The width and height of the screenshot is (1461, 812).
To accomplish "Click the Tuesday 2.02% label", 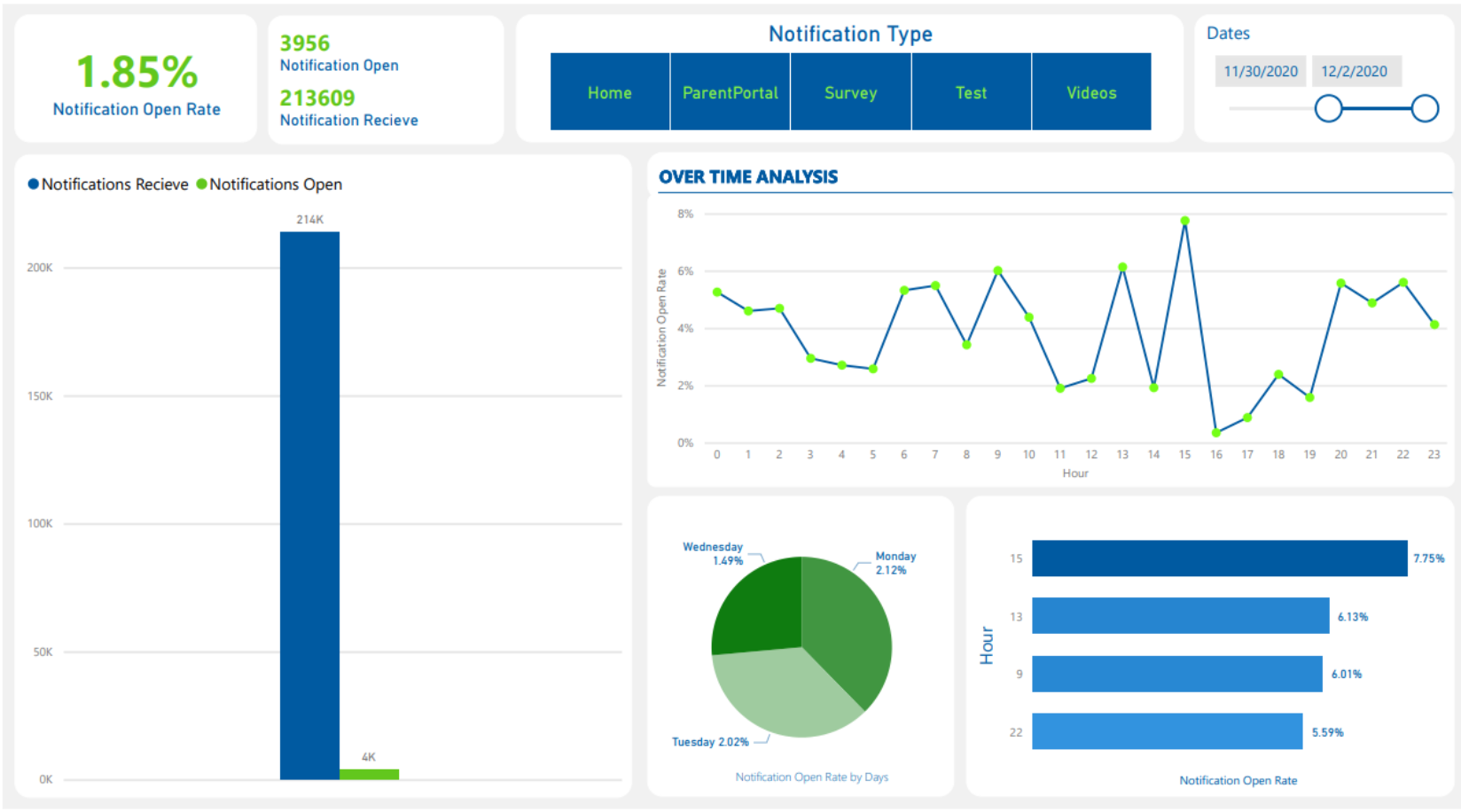I will point(710,742).
